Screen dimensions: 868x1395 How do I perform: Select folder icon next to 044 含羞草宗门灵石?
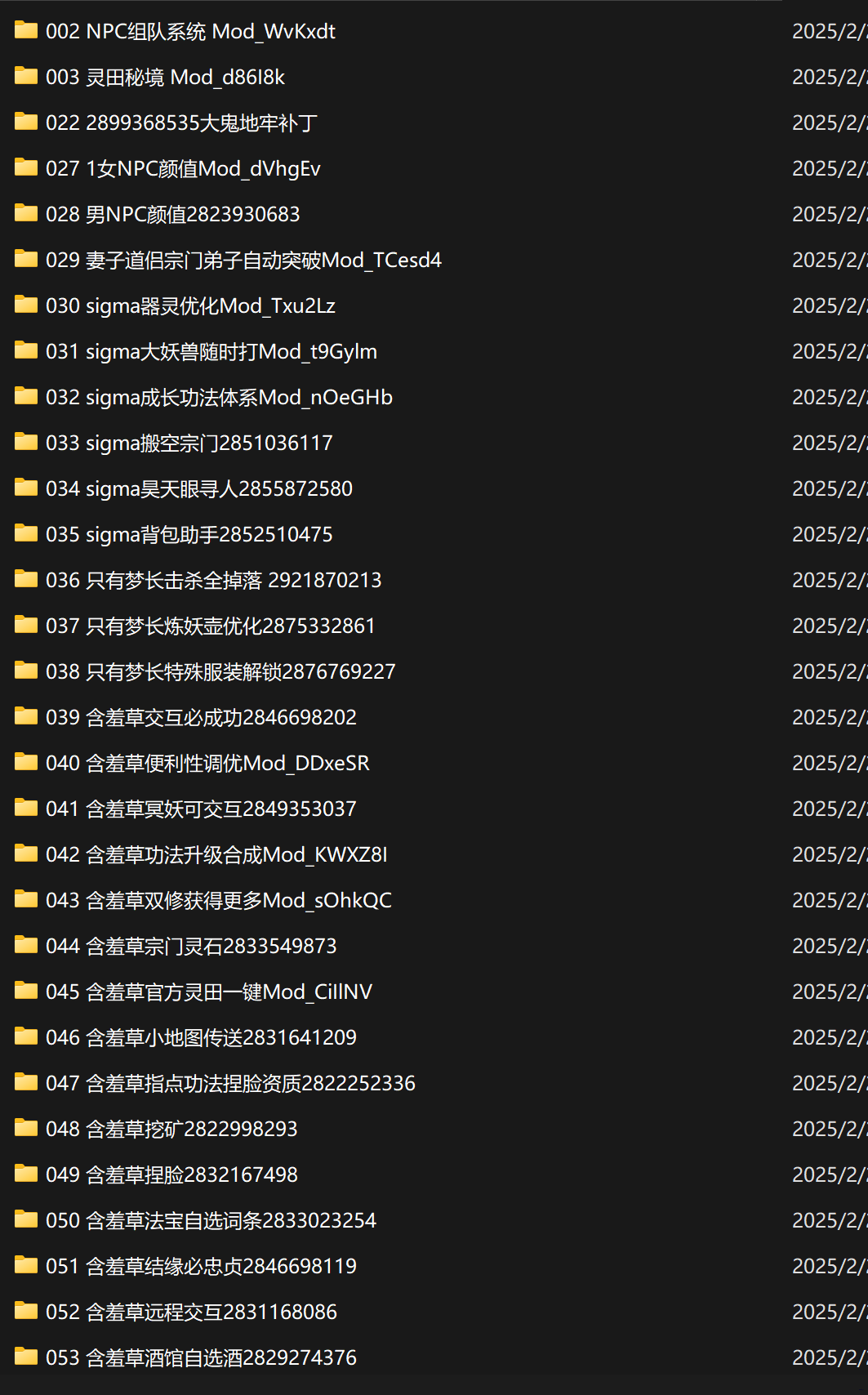(x=26, y=946)
